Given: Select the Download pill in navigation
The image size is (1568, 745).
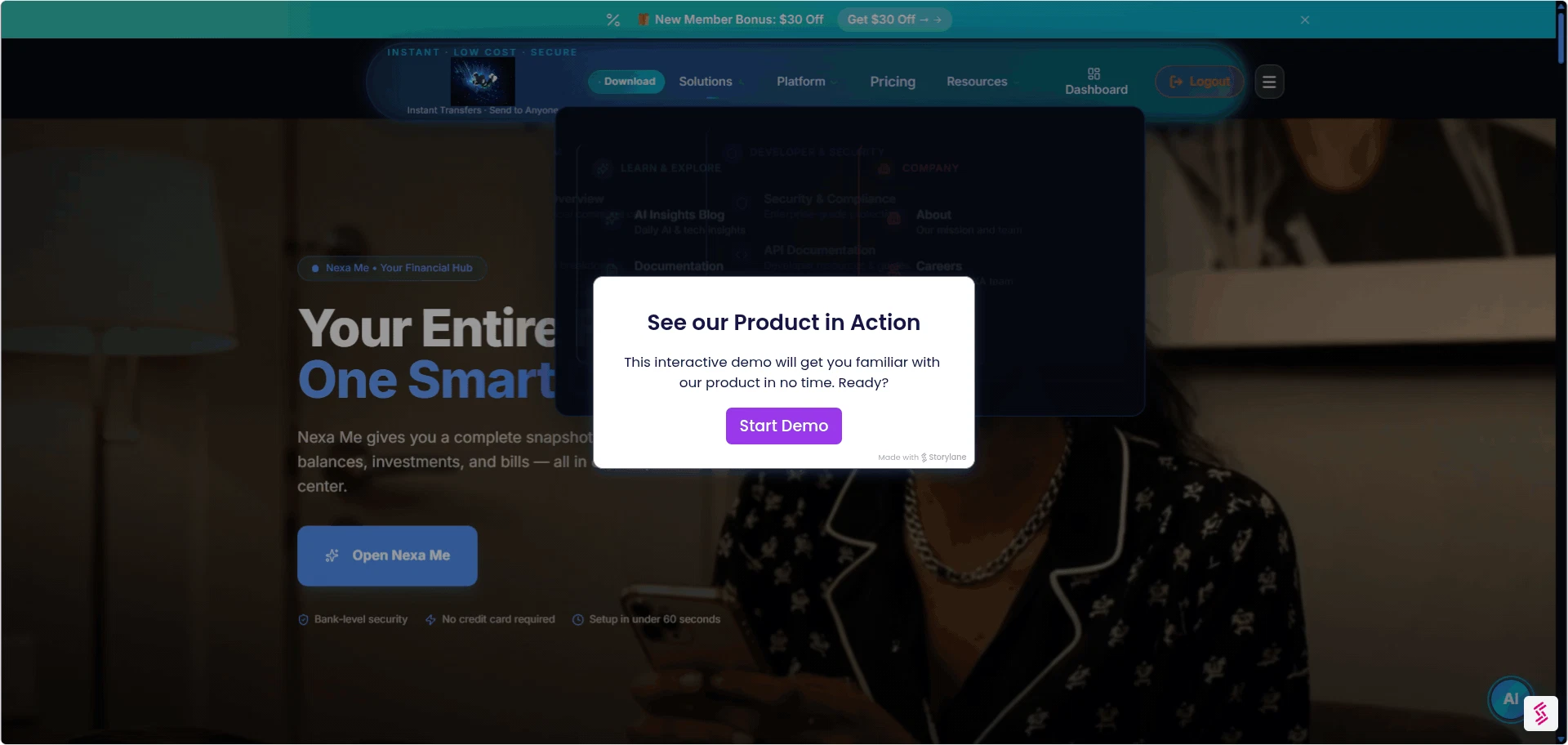Looking at the screenshot, I should pos(626,82).
